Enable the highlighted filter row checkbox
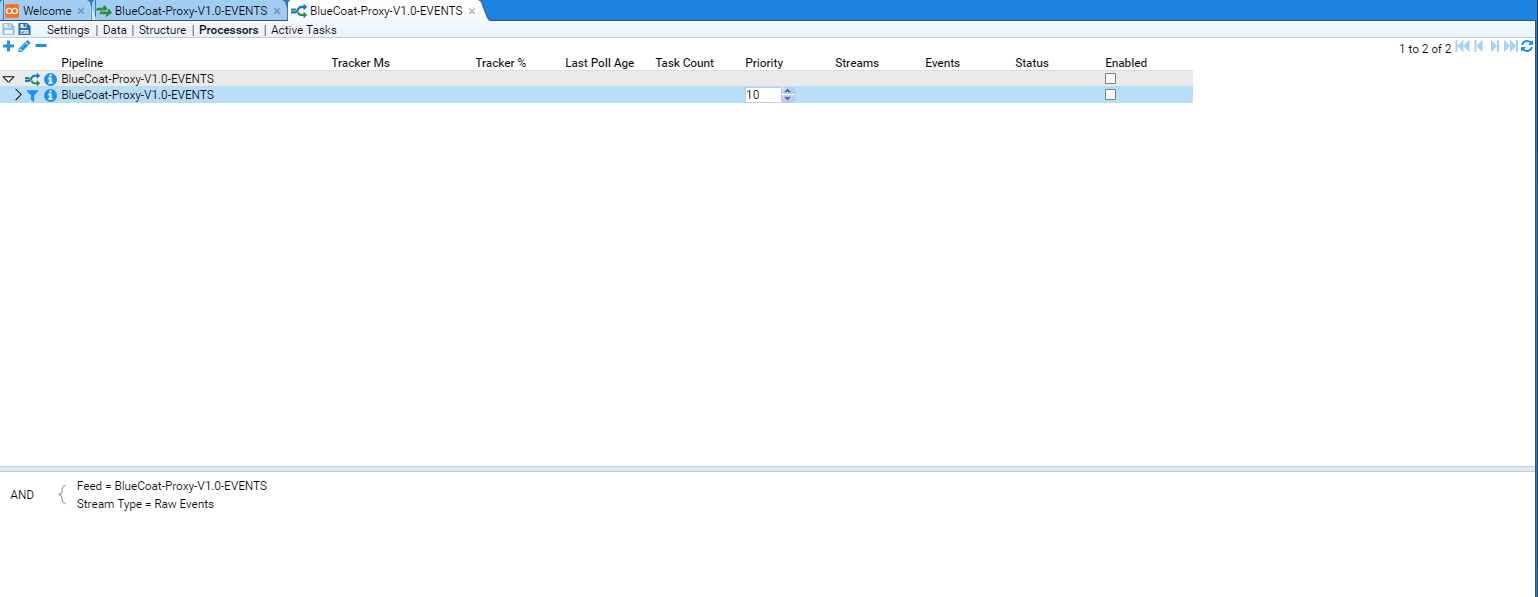 (1110, 95)
